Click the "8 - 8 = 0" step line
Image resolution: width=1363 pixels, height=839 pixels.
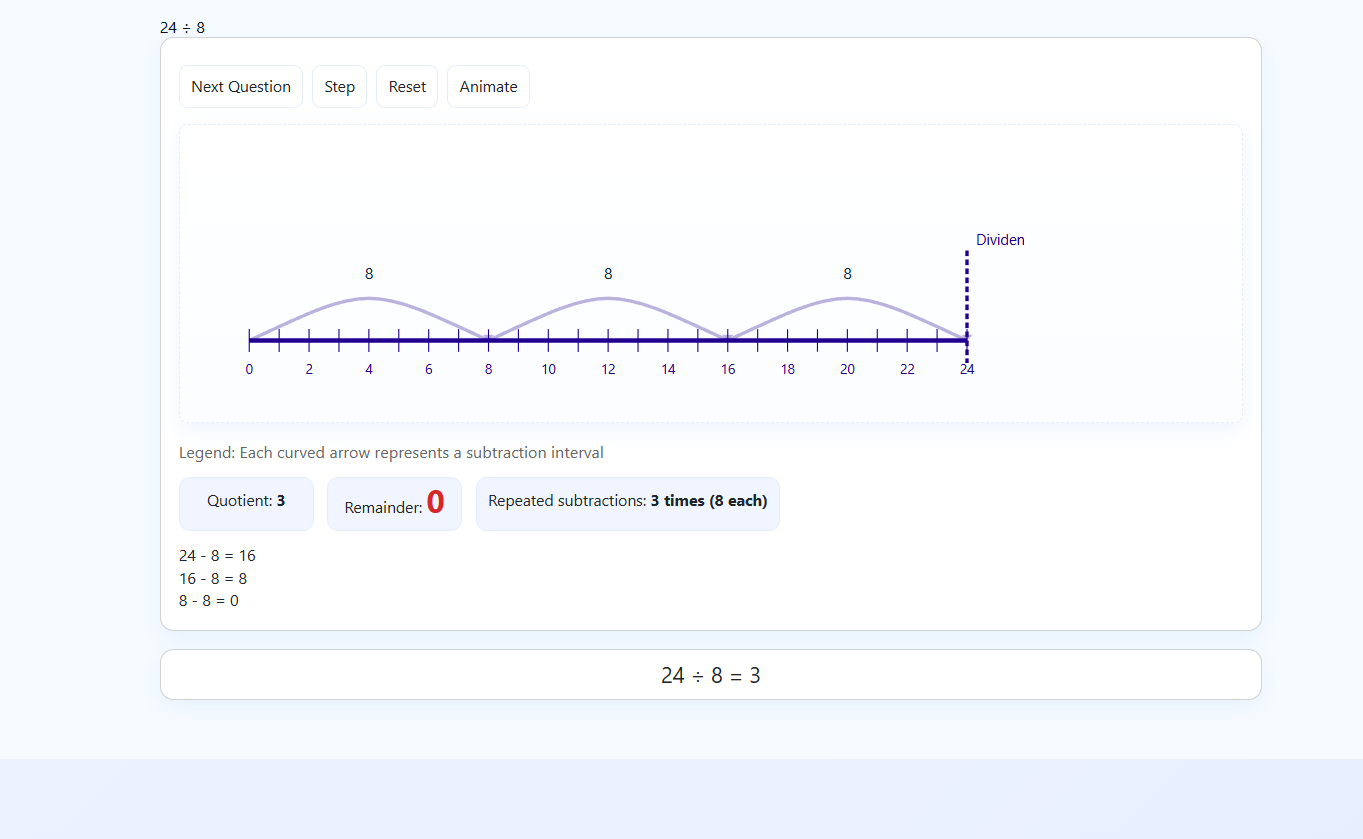click(x=209, y=601)
